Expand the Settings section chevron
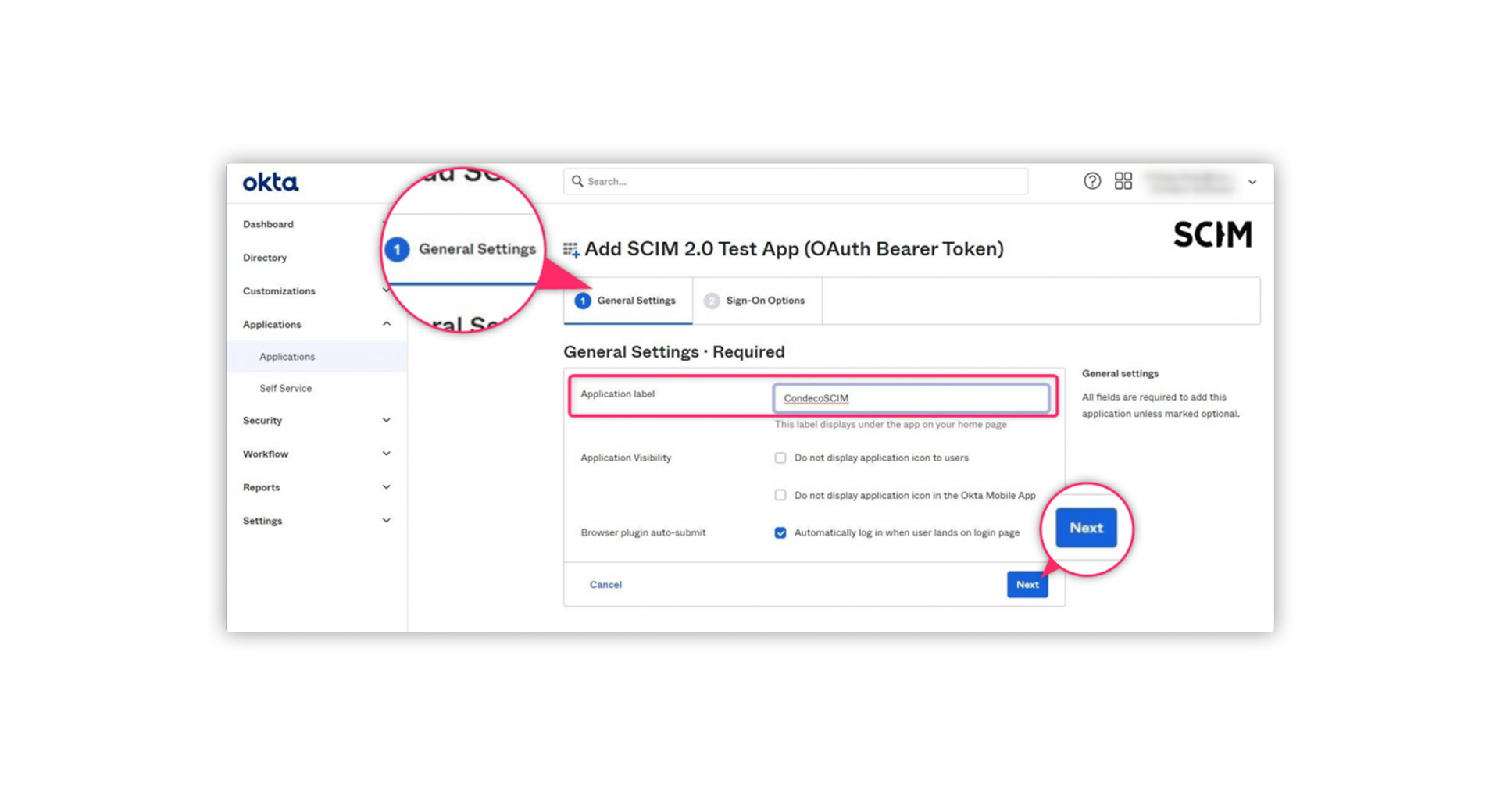The width and height of the screenshot is (1500, 812). tap(386, 521)
